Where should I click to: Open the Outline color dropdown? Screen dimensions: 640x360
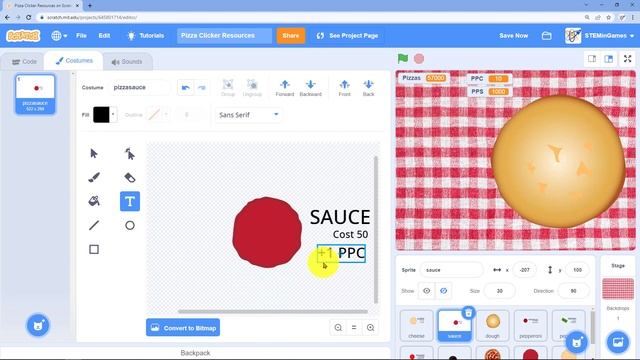point(166,115)
